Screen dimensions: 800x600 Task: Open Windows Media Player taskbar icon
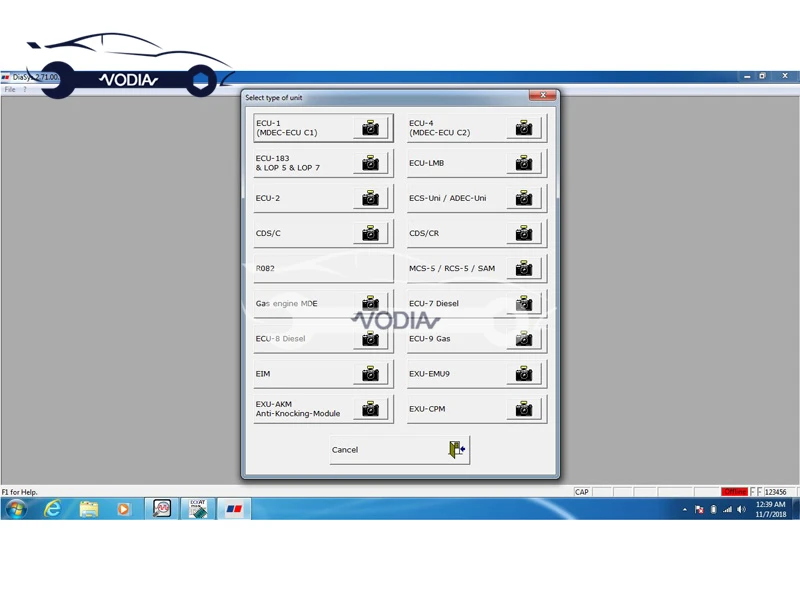click(x=123, y=509)
